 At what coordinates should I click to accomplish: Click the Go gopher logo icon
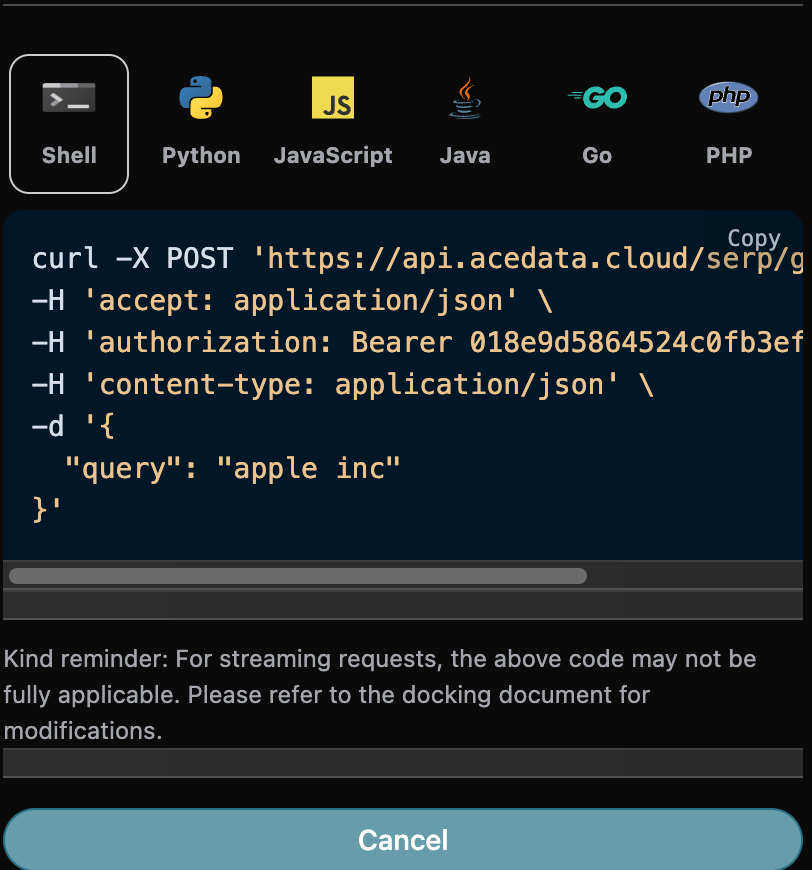(597, 98)
